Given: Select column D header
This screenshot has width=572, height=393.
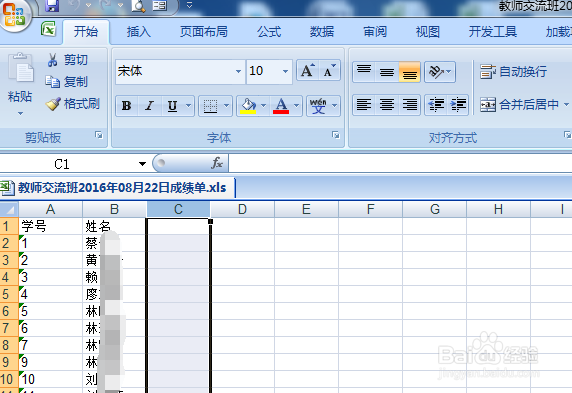Looking at the screenshot, I should [x=242, y=209].
